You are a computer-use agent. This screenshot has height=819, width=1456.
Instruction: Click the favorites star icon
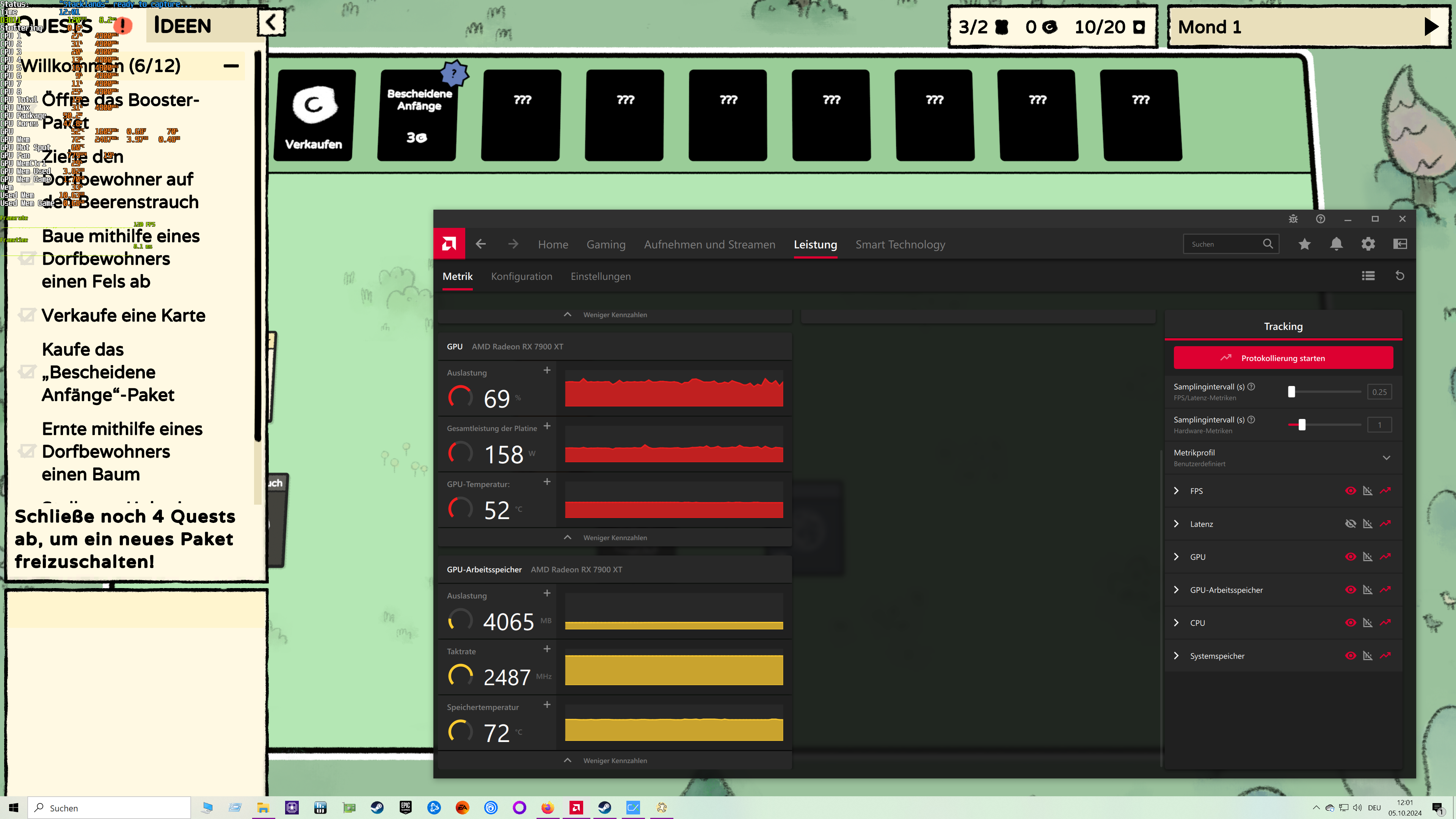point(1304,243)
